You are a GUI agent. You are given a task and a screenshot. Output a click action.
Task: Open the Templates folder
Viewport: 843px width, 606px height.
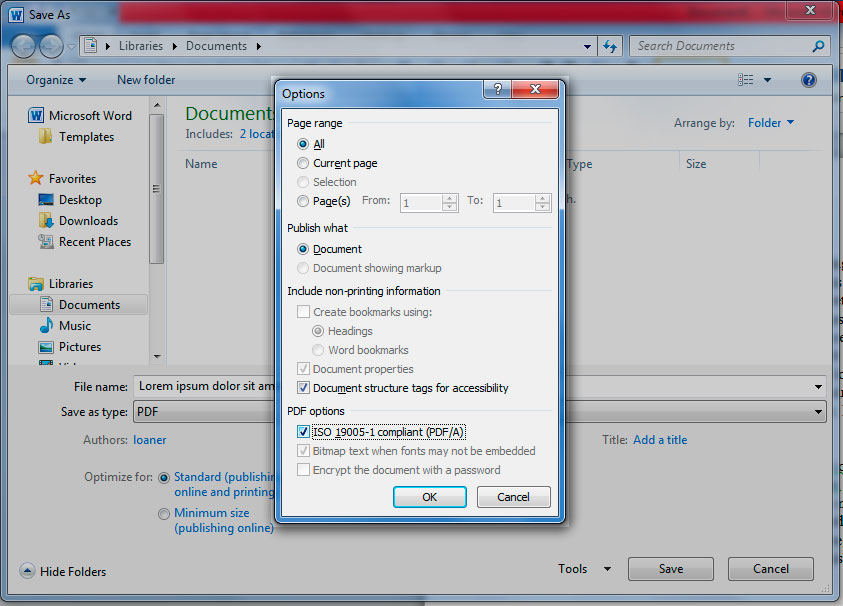[76, 137]
